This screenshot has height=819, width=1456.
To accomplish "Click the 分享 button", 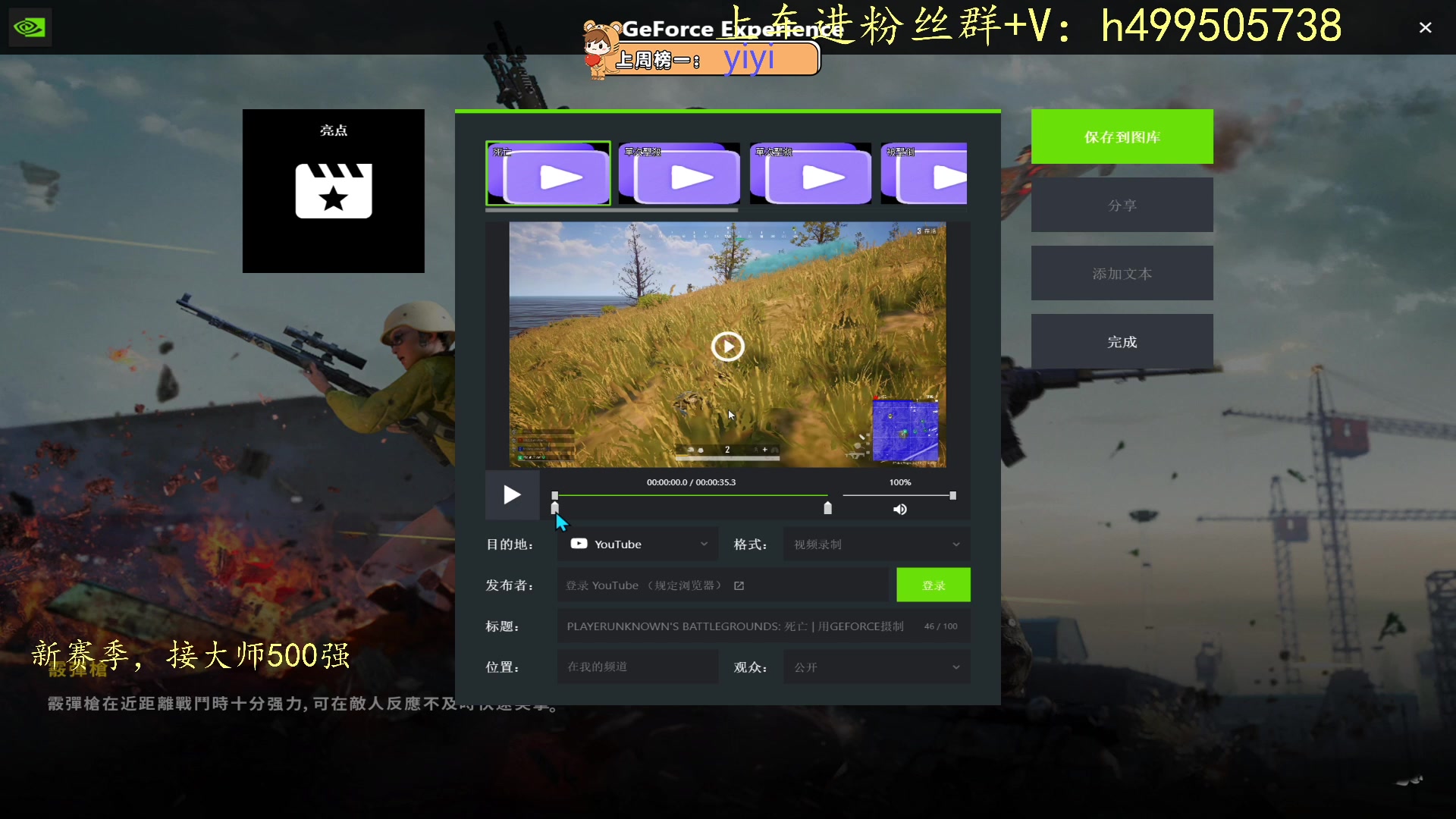I will [1122, 205].
